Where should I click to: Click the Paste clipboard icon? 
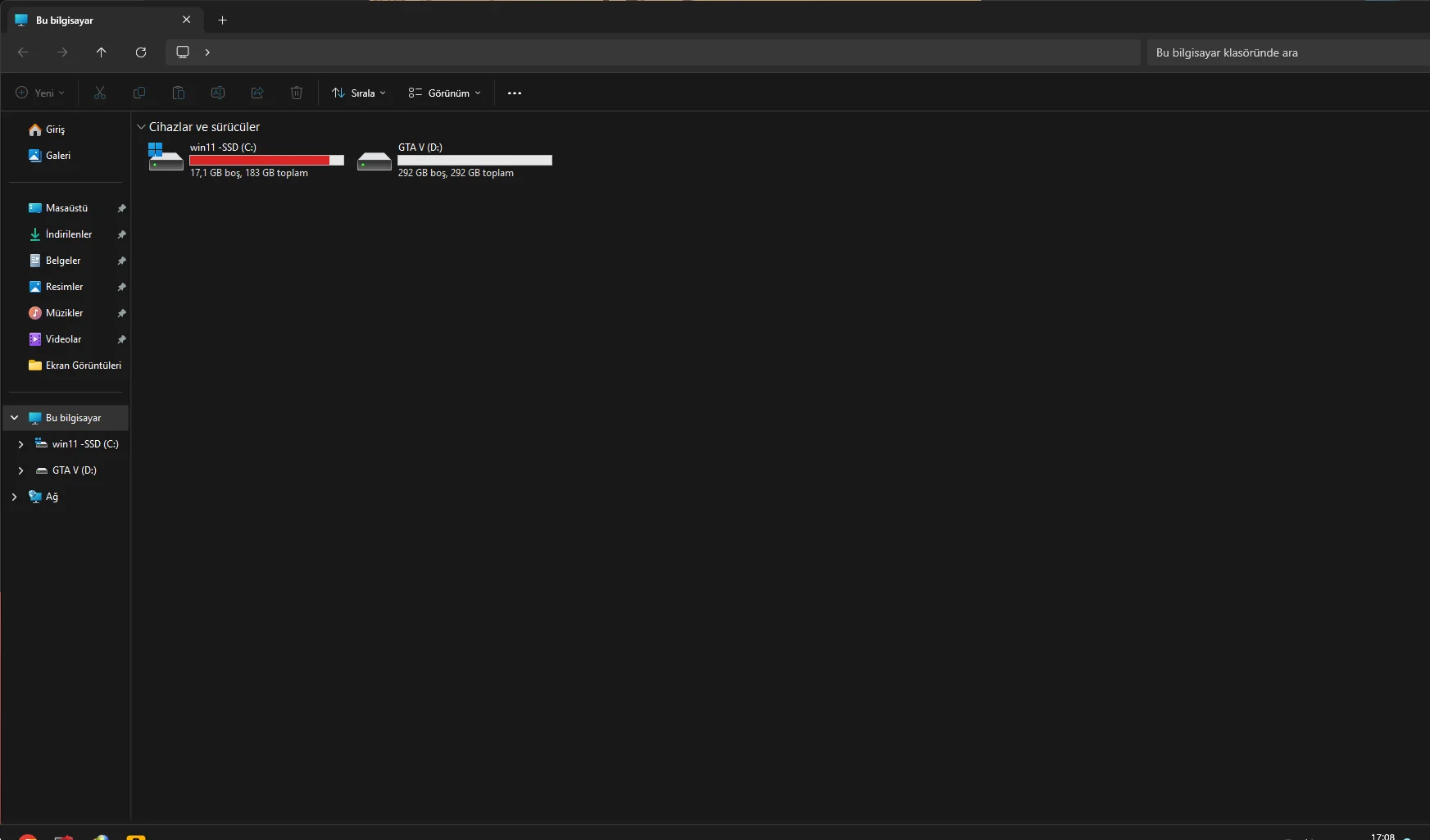(x=179, y=93)
